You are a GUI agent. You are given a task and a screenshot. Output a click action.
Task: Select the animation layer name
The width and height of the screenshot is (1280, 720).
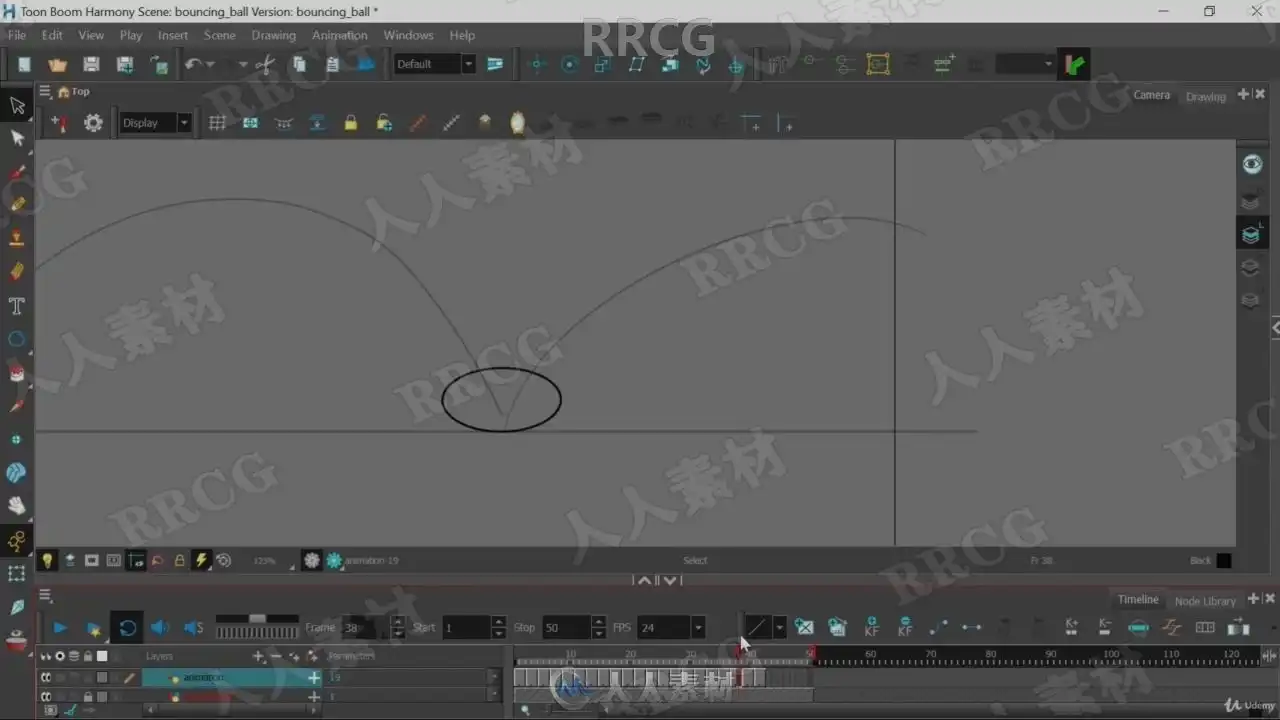[203, 678]
